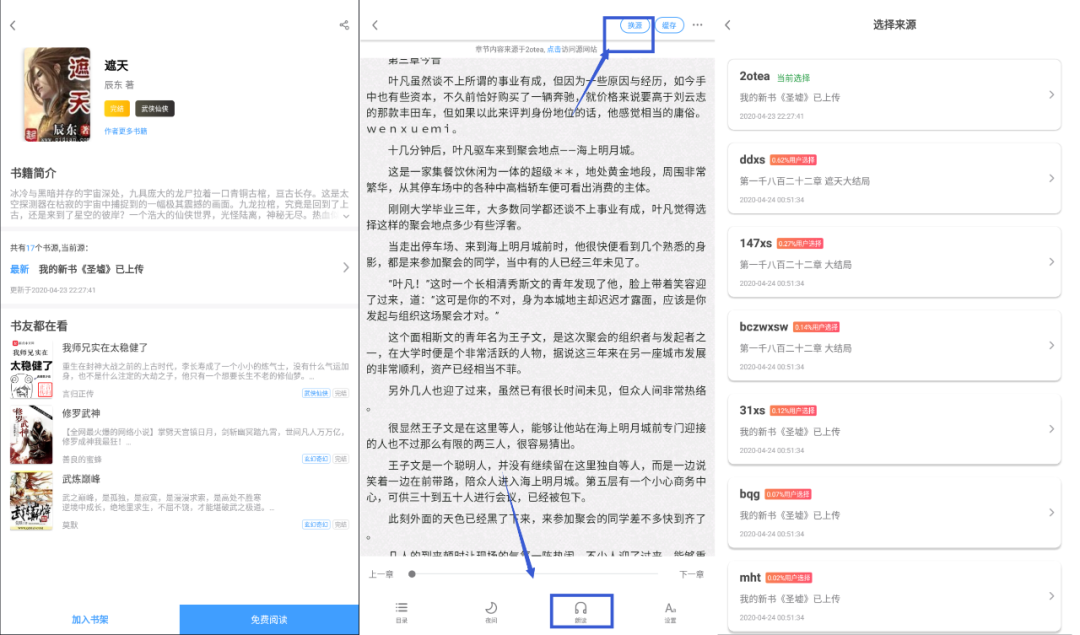
Task: Click the 当前选择 label beside 2otea
Action: [793, 78]
